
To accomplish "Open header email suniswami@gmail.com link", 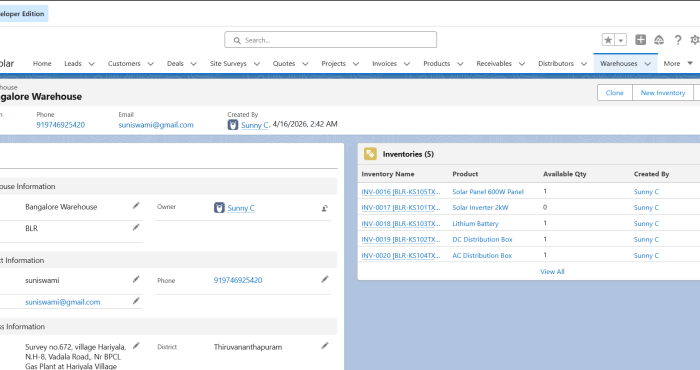I will click(156, 125).
